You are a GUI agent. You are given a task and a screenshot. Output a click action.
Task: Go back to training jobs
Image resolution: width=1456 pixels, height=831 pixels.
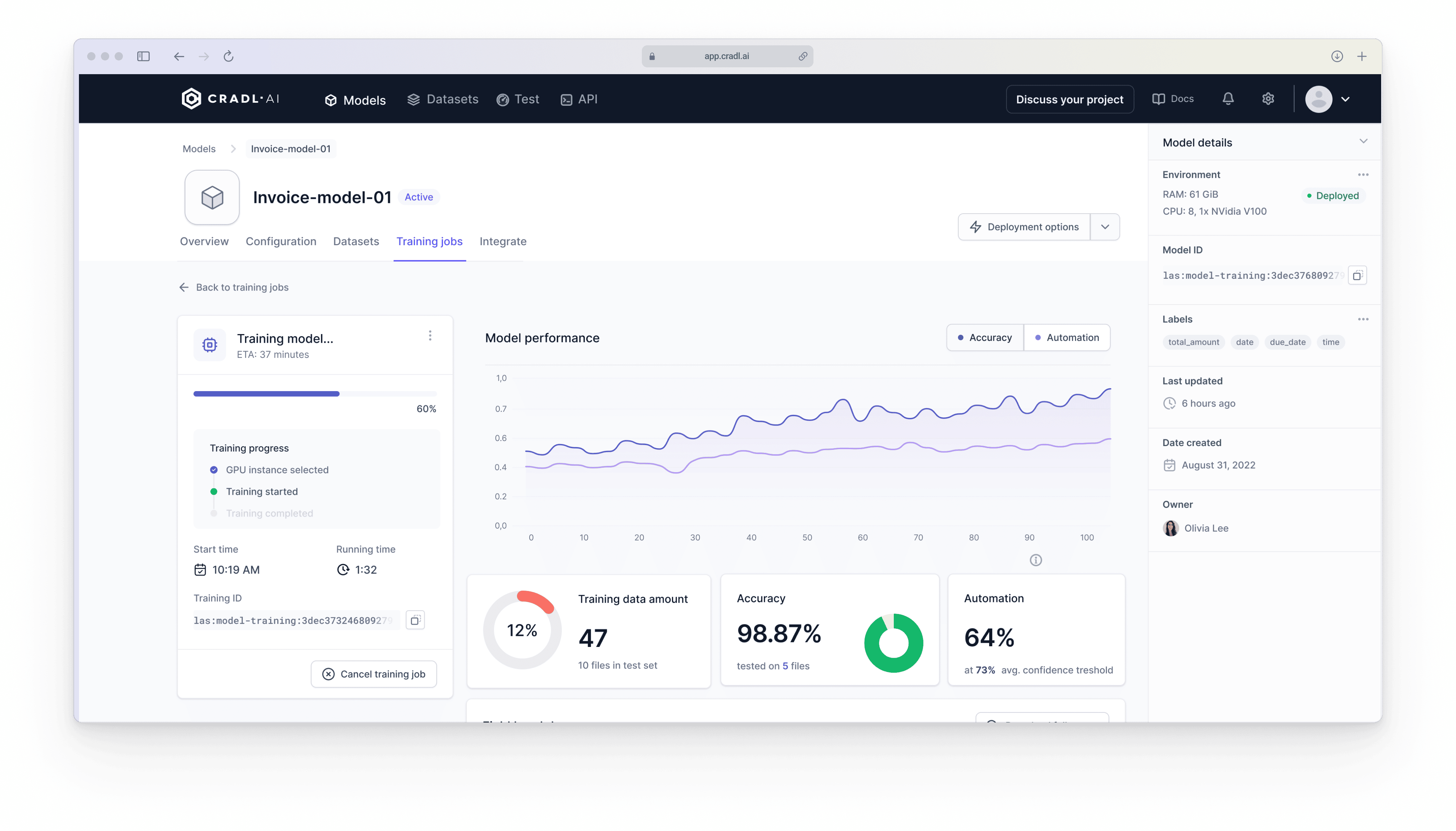[x=234, y=287]
